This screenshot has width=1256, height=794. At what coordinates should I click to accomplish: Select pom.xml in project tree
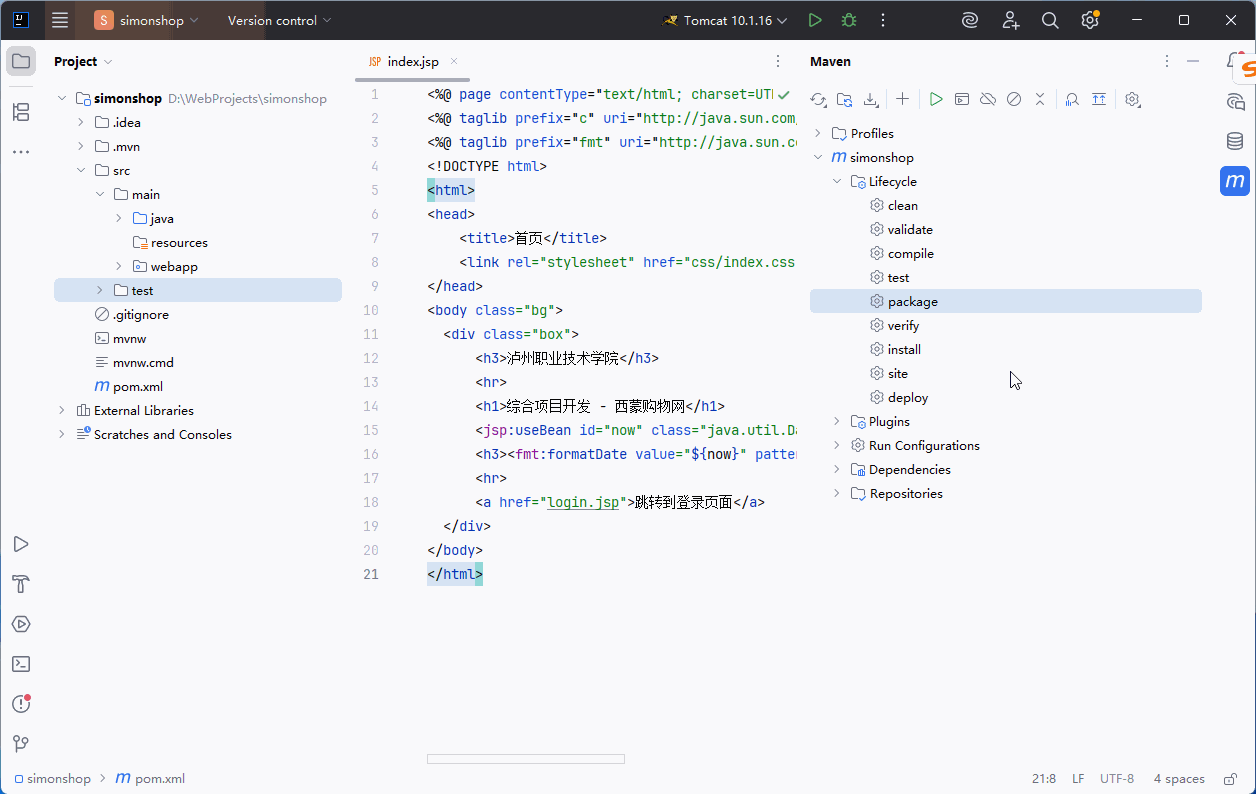pos(137,386)
